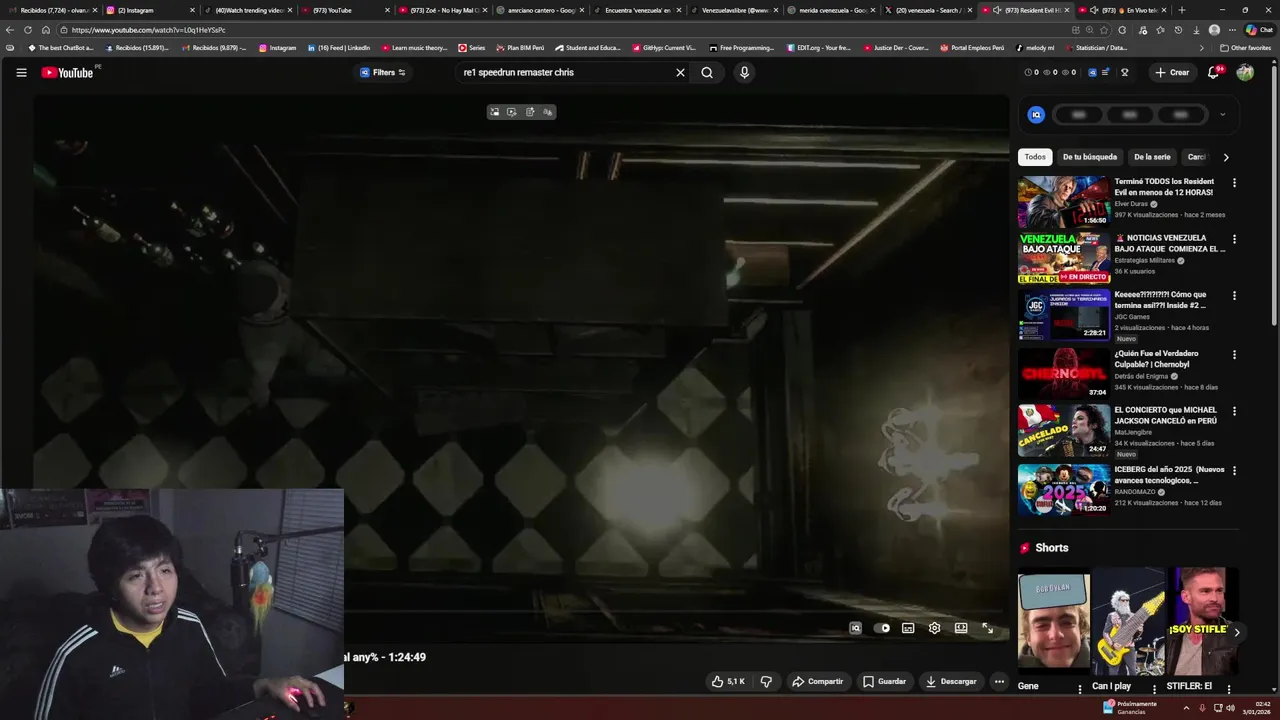Open the playlist list icon in header
The width and height of the screenshot is (1280, 720).
pyautogui.click(x=1107, y=72)
